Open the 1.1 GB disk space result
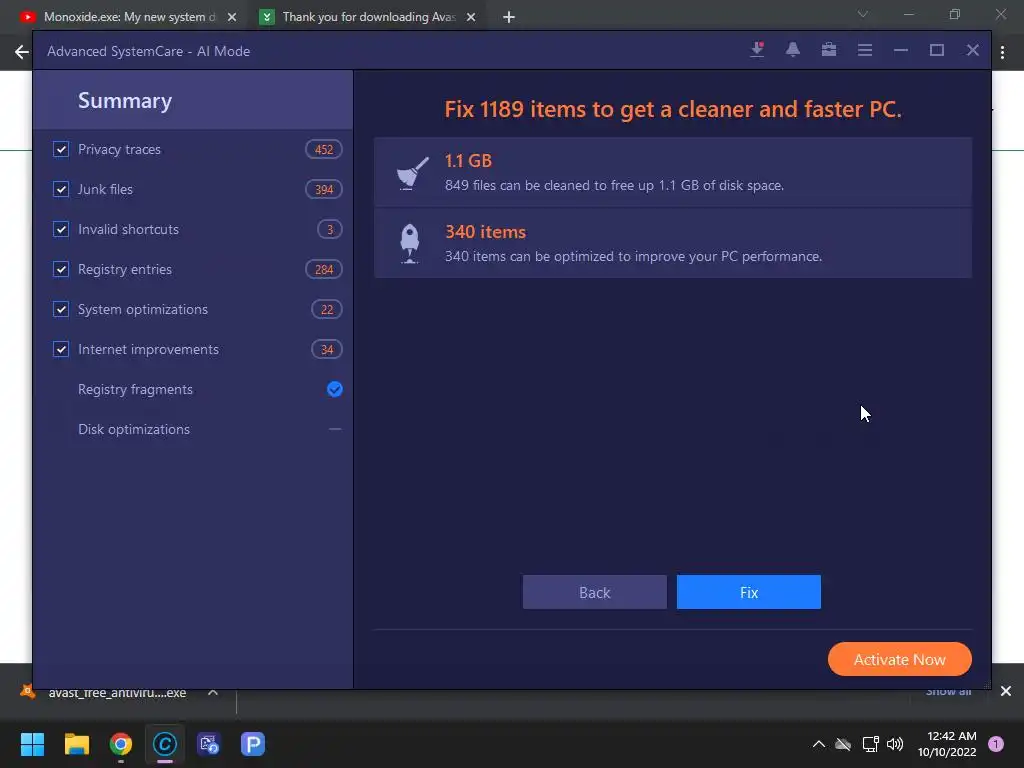Image resolution: width=1024 pixels, height=768 pixels. click(x=673, y=172)
